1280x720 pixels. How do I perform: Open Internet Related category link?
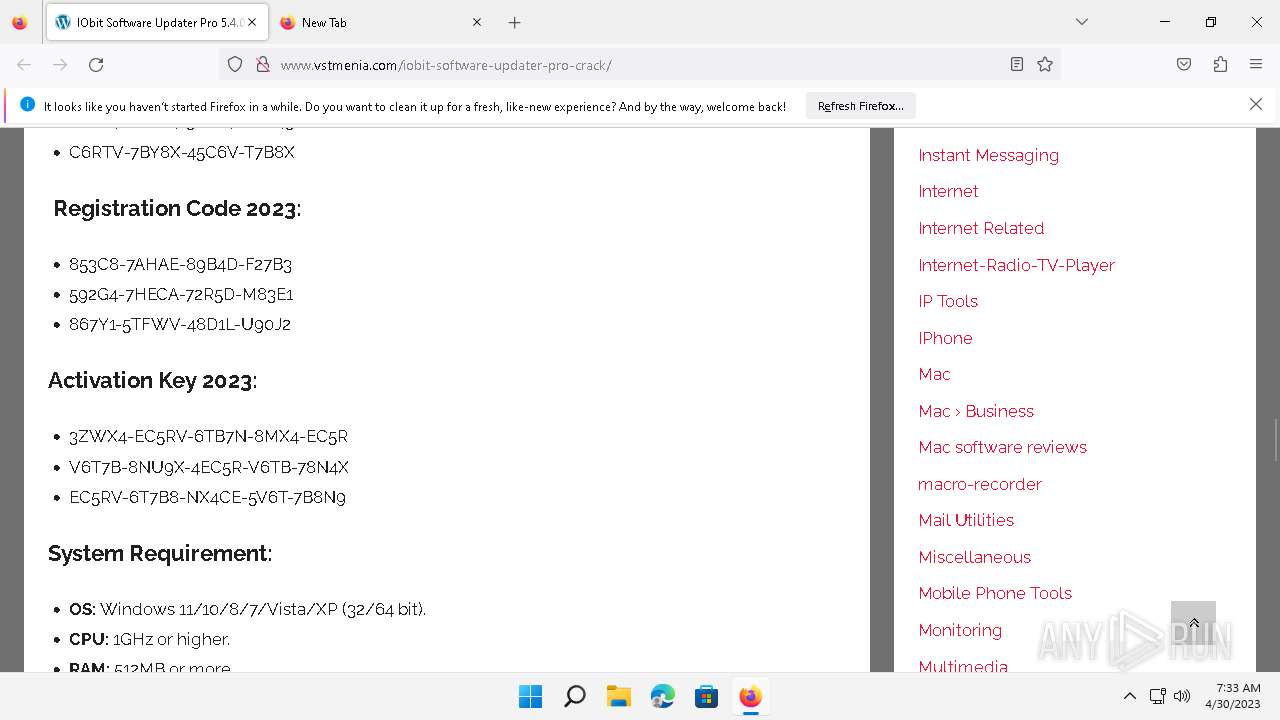(x=981, y=228)
